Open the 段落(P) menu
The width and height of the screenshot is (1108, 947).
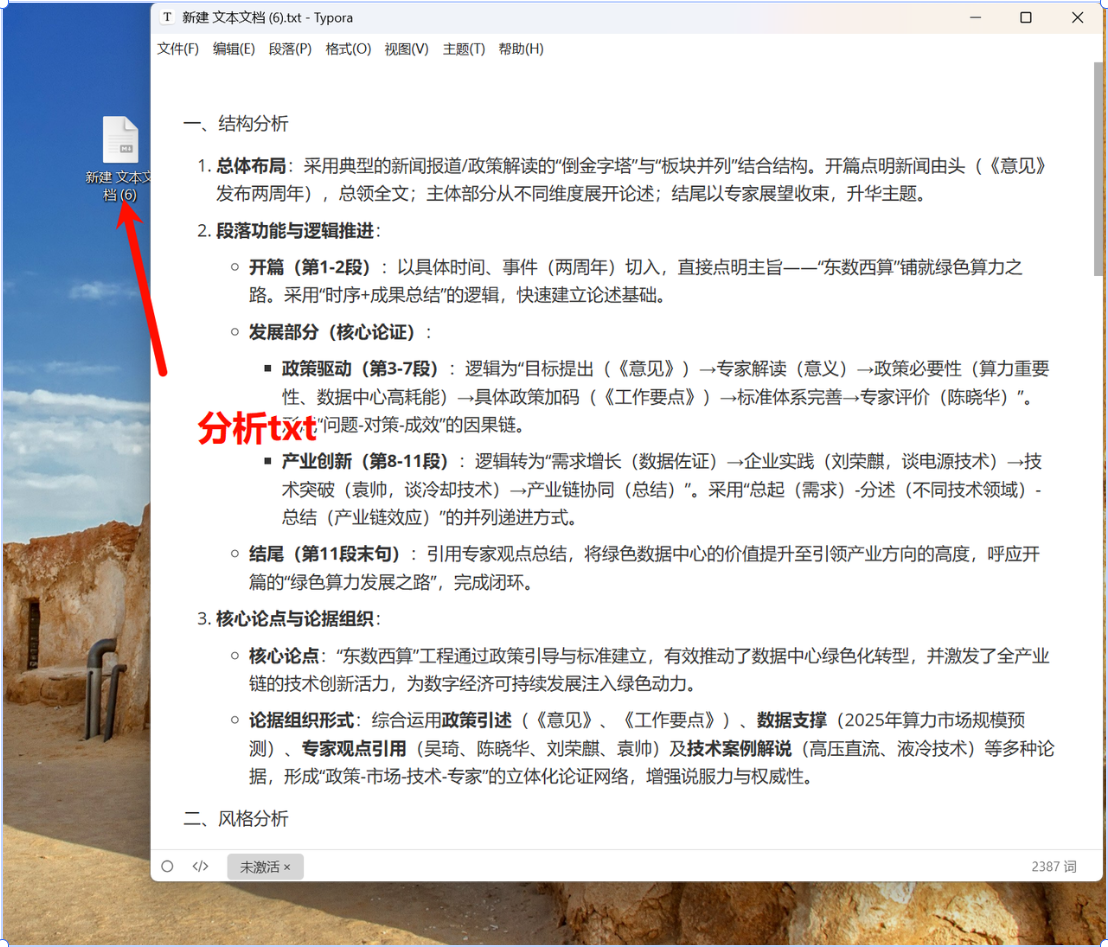point(290,49)
